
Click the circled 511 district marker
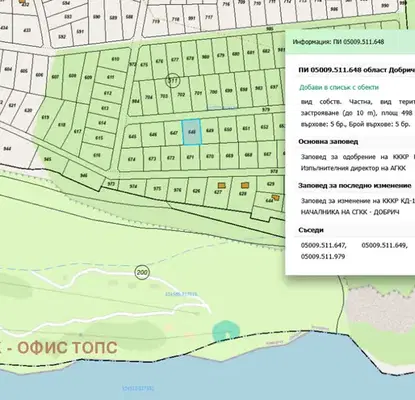click(173, 80)
